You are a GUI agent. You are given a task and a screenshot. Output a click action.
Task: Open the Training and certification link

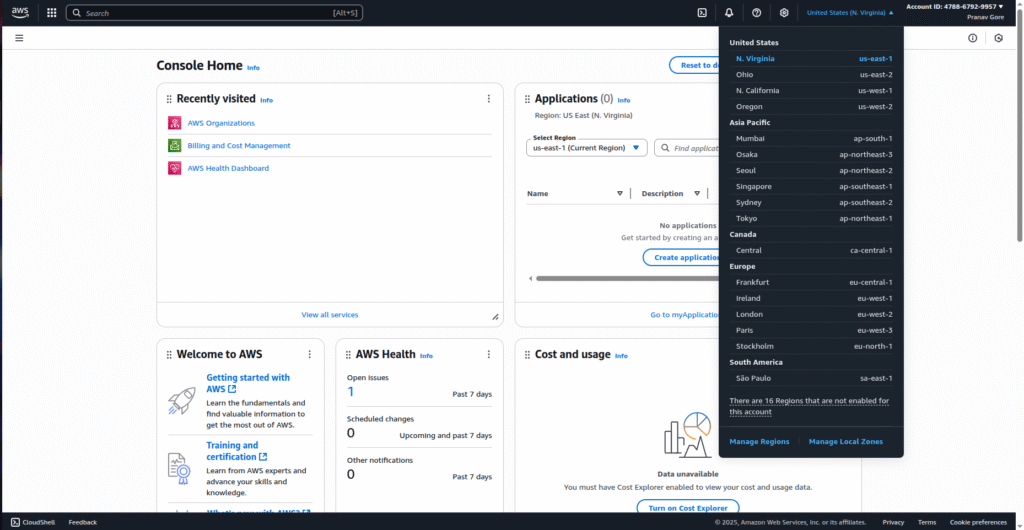[236, 451]
